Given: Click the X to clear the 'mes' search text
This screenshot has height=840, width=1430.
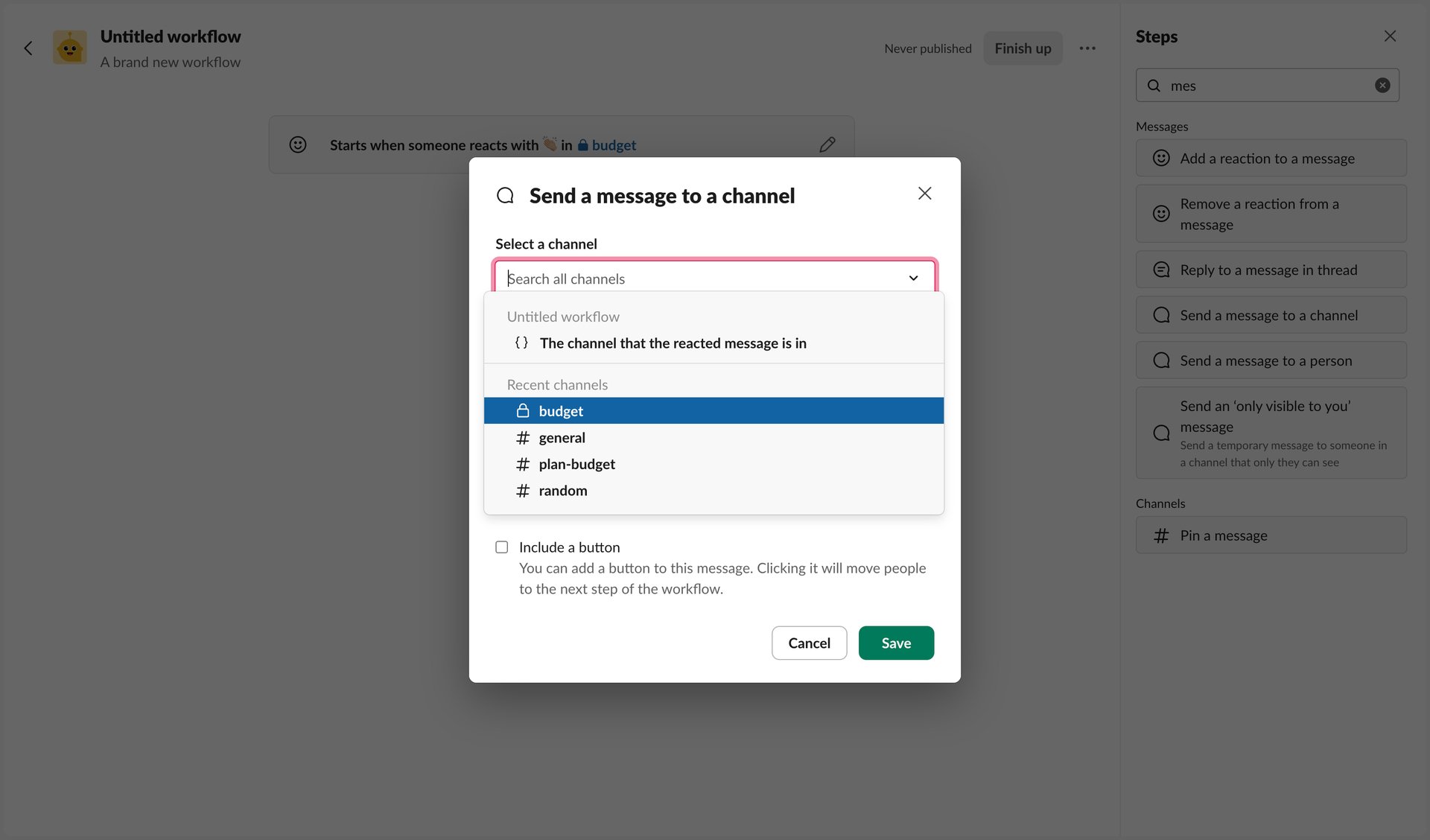Looking at the screenshot, I should tap(1383, 84).
